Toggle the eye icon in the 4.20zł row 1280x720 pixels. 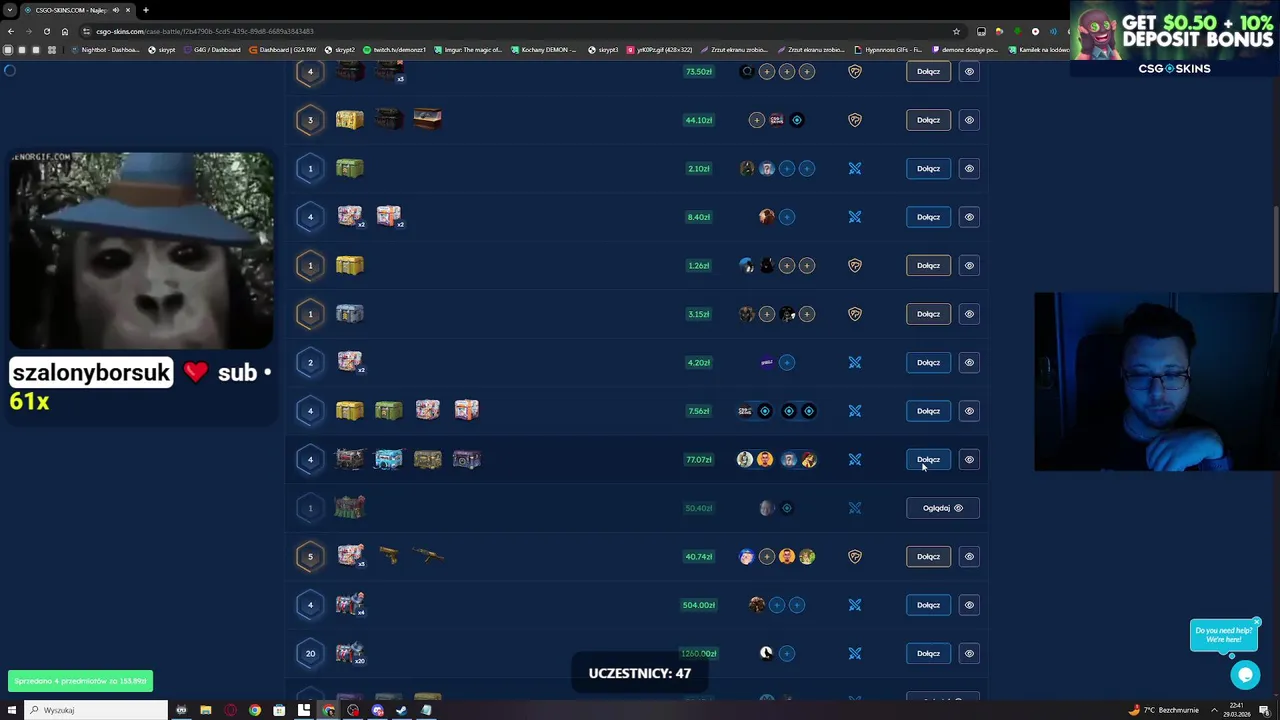[x=969, y=362]
